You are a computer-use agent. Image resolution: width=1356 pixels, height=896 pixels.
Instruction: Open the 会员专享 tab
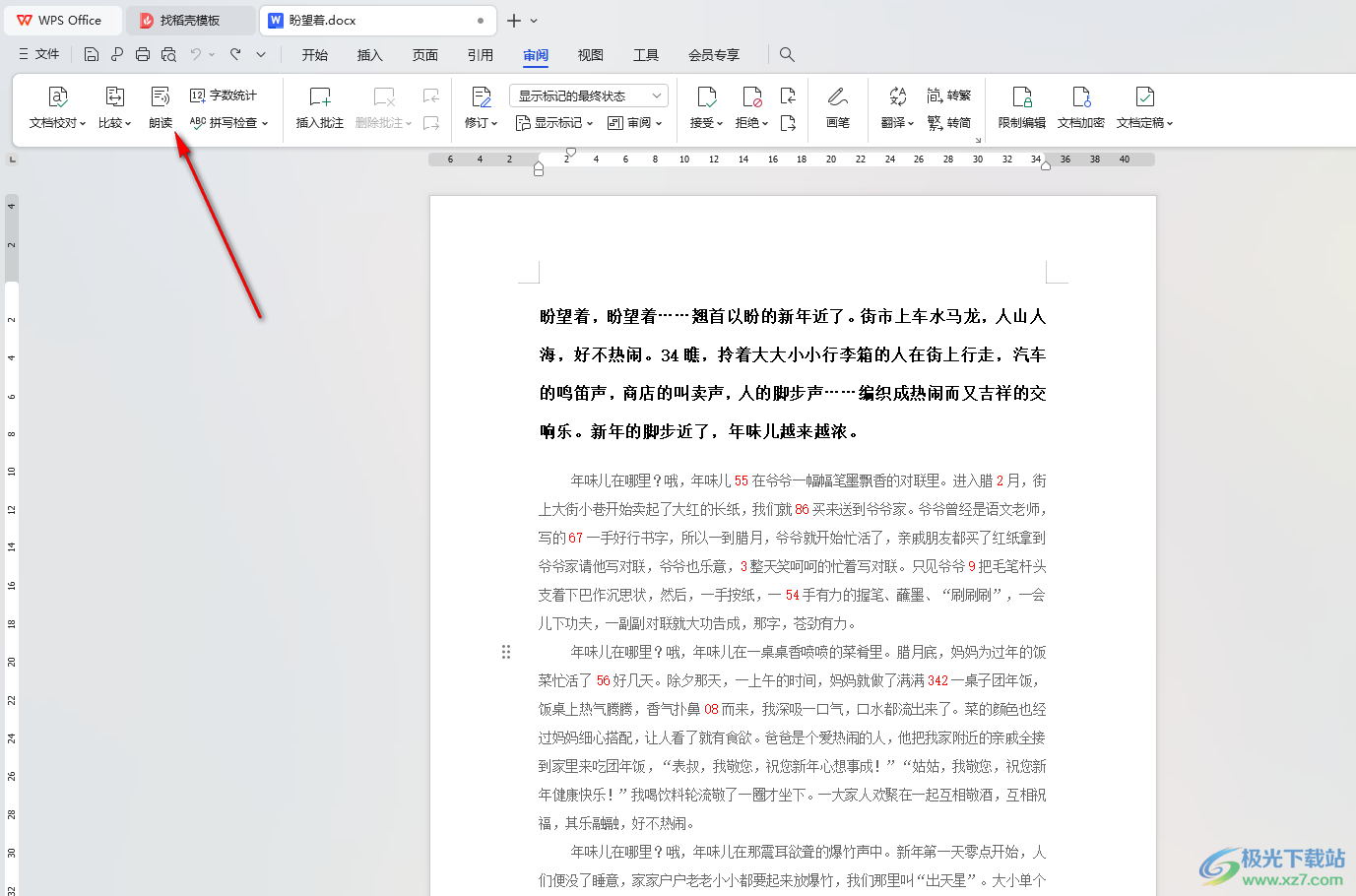pyautogui.click(x=714, y=55)
